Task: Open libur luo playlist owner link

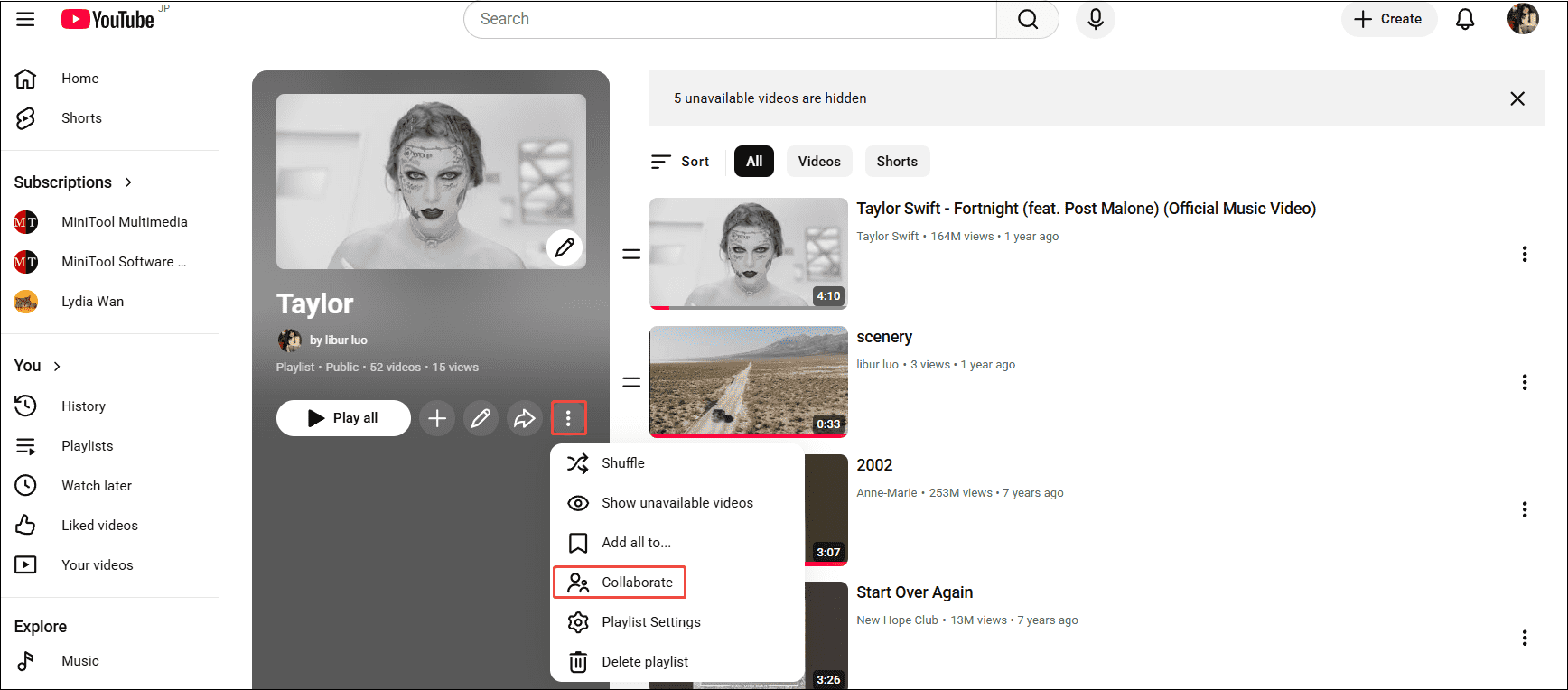Action: point(339,340)
